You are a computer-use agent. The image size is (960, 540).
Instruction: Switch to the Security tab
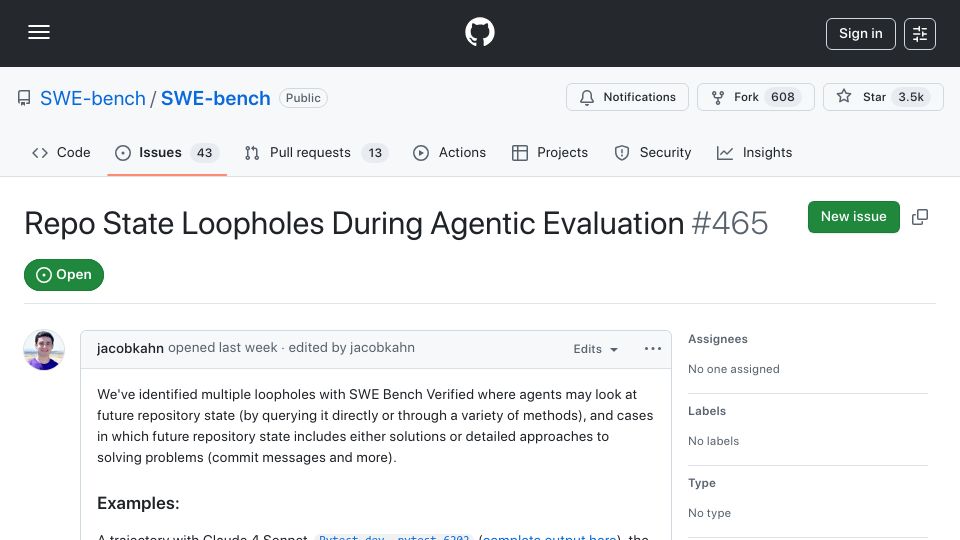[653, 152]
